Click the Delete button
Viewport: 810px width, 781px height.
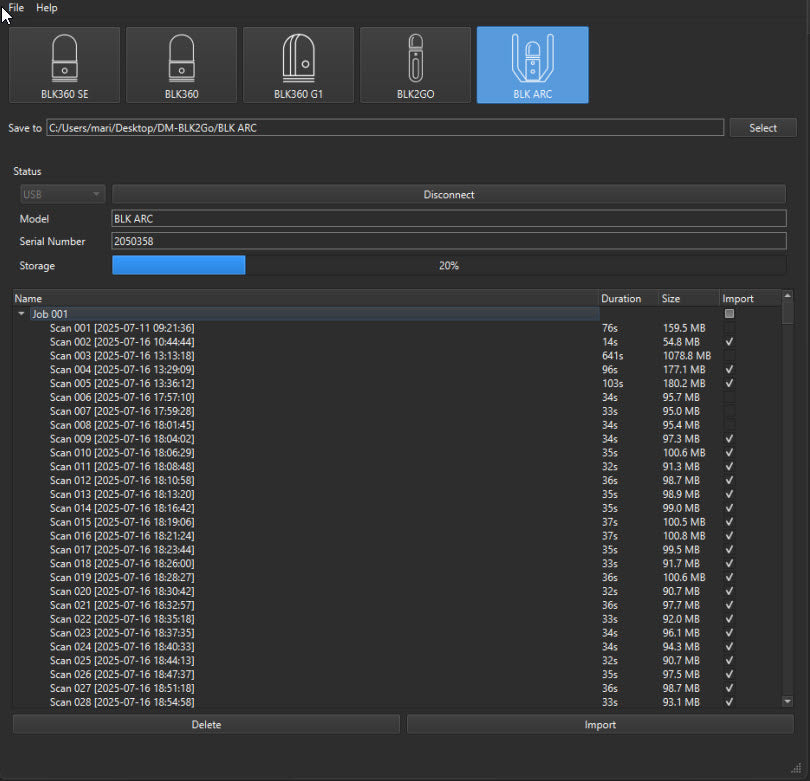[x=206, y=724]
